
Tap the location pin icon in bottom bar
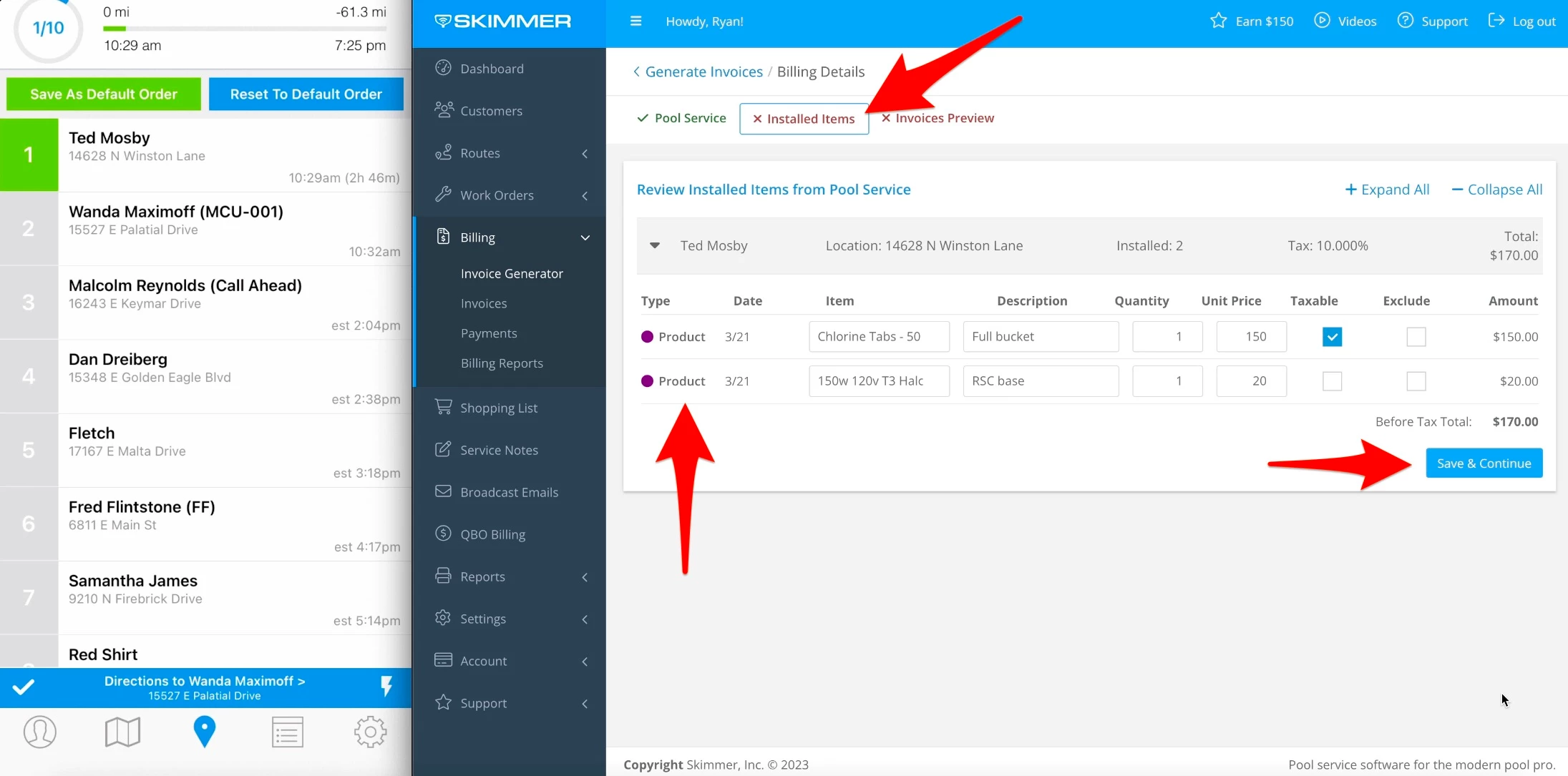click(205, 732)
